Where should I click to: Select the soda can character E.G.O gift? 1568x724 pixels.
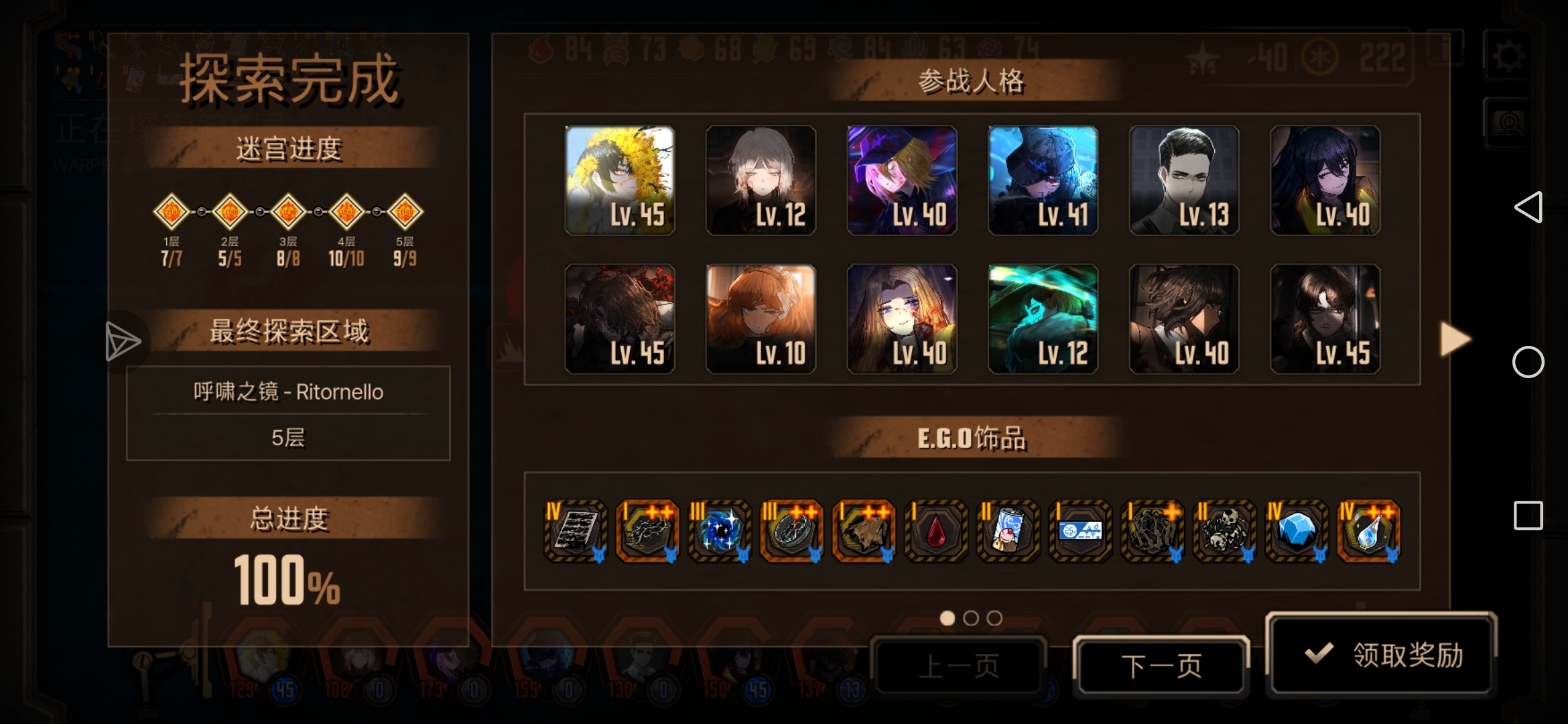click(x=1008, y=531)
